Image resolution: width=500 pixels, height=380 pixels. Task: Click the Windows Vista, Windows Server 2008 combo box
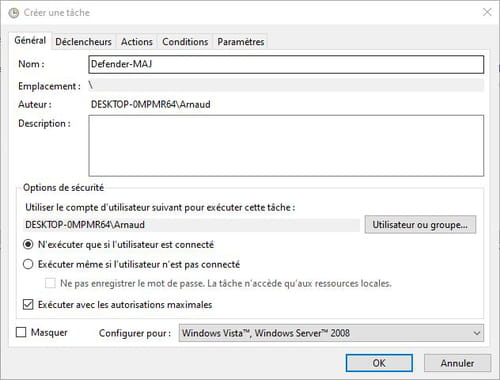click(x=331, y=333)
